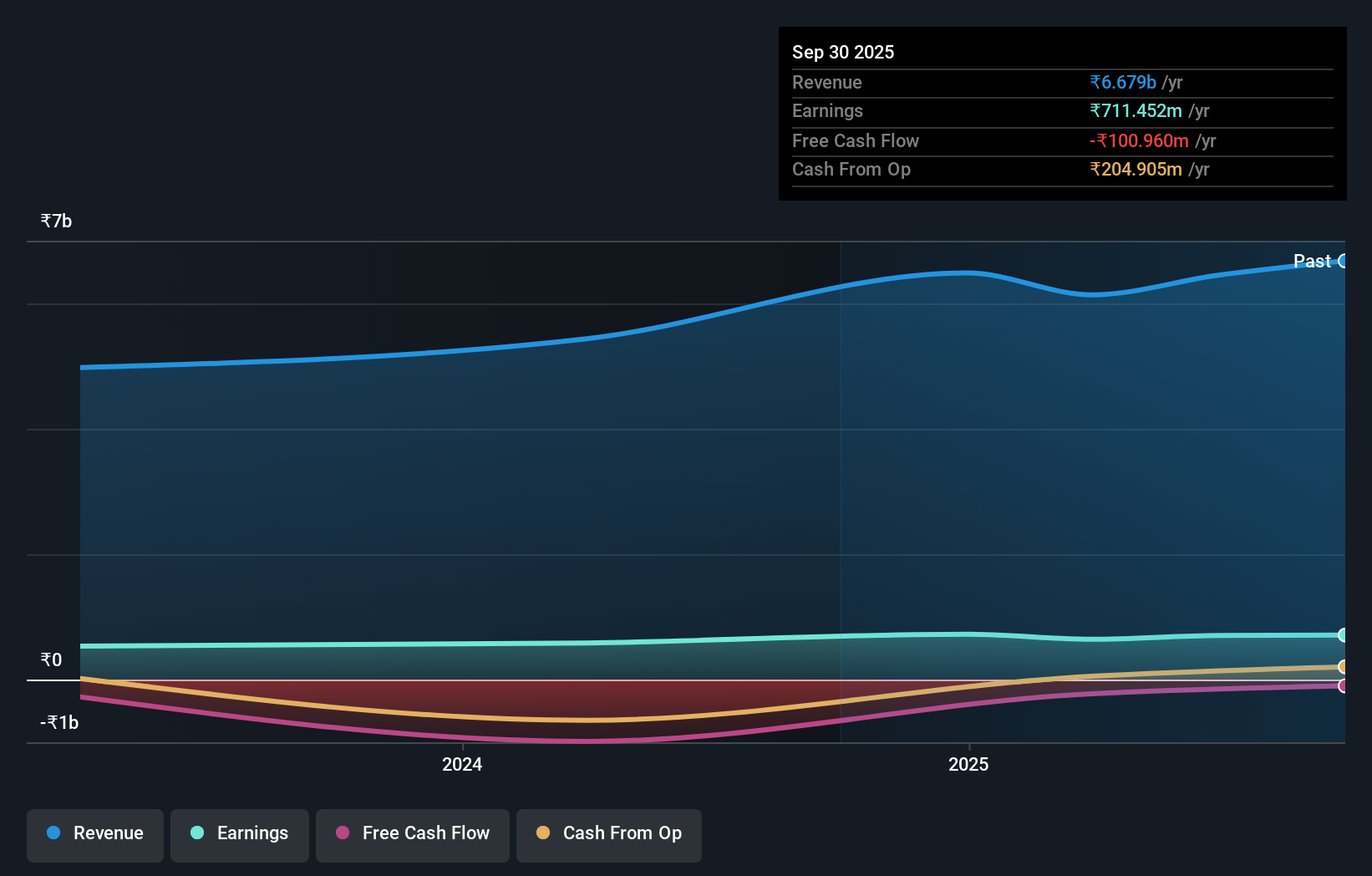Click the blue Revenue legend dot icon

pyautogui.click(x=52, y=833)
